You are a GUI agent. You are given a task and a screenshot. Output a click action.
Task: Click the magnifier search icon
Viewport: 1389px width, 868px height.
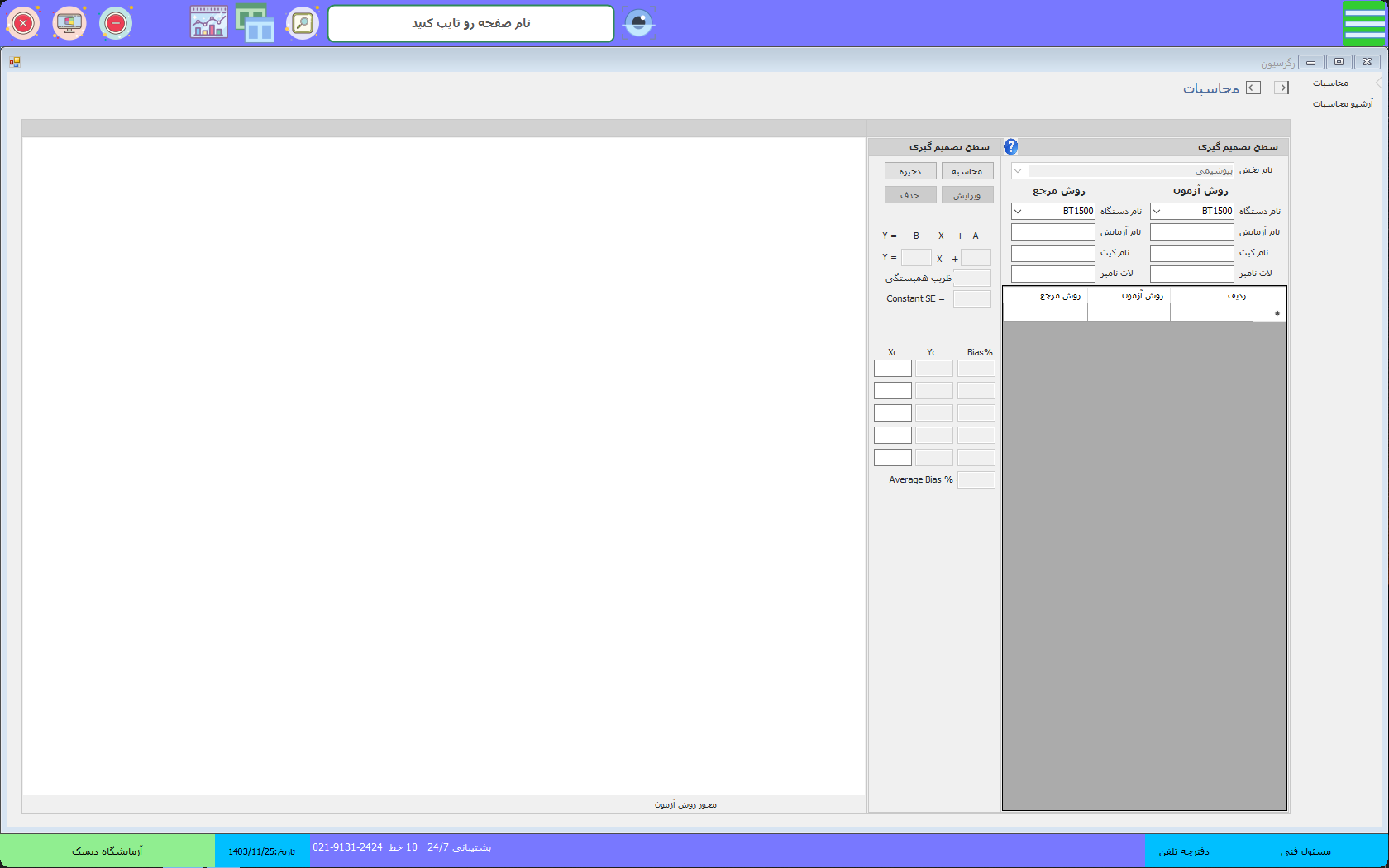(x=303, y=23)
